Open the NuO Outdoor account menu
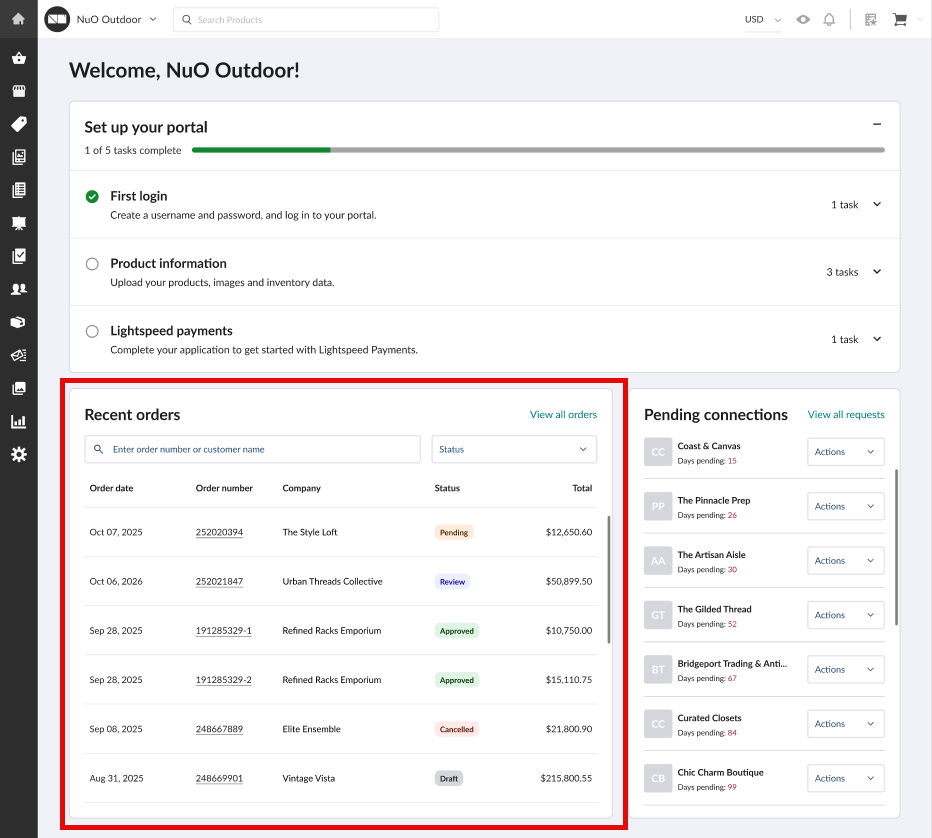 [x=116, y=19]
